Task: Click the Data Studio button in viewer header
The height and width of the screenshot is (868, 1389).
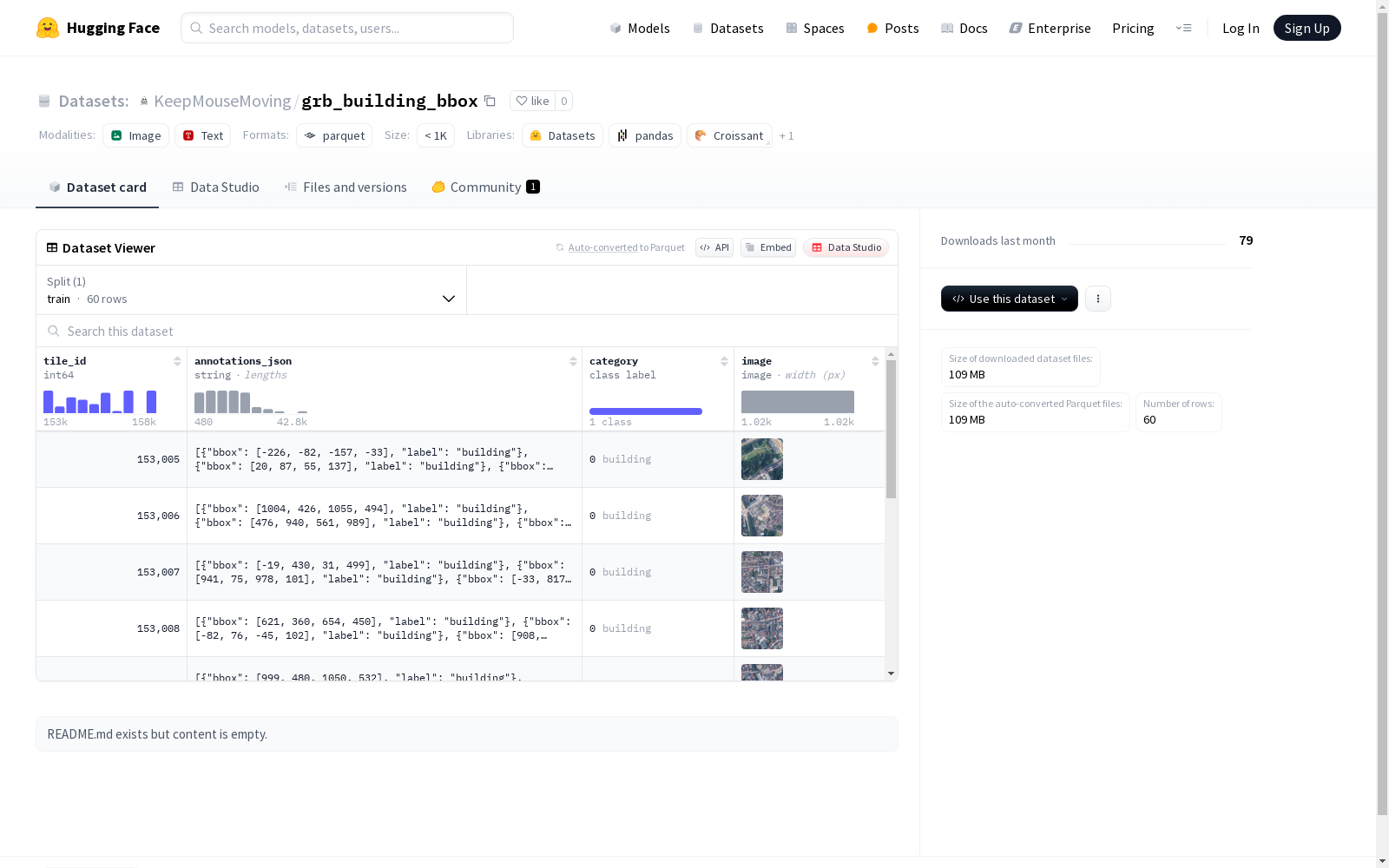Action: click(x=846, y=247)
